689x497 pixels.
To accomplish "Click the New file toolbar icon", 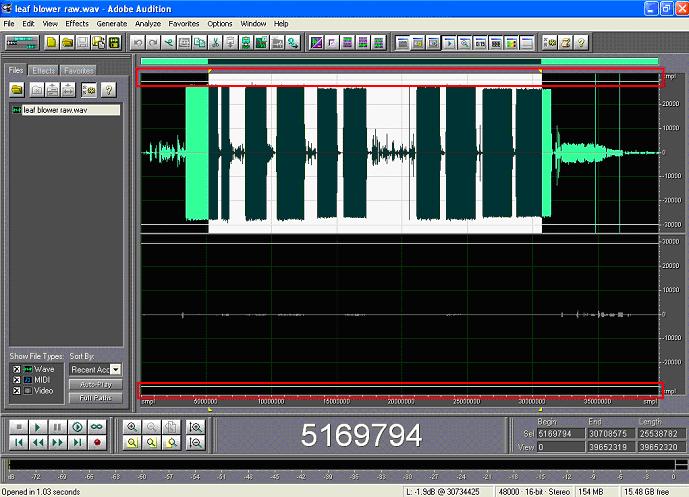I will tap(51, 43).
